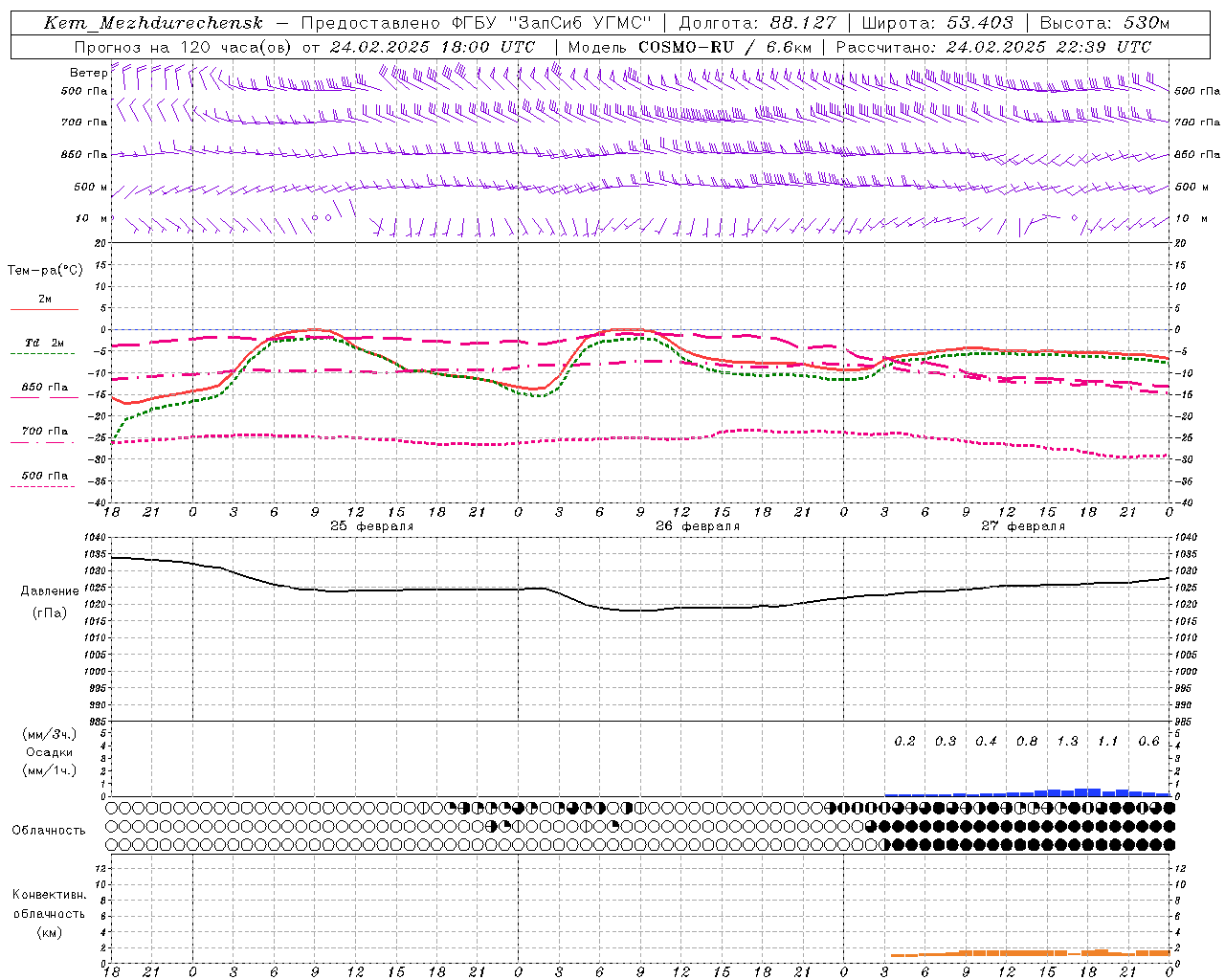1225x980 pixels.
Task: Select the elevation text Высота: 530м
Action: click(x=1104, y=23)
